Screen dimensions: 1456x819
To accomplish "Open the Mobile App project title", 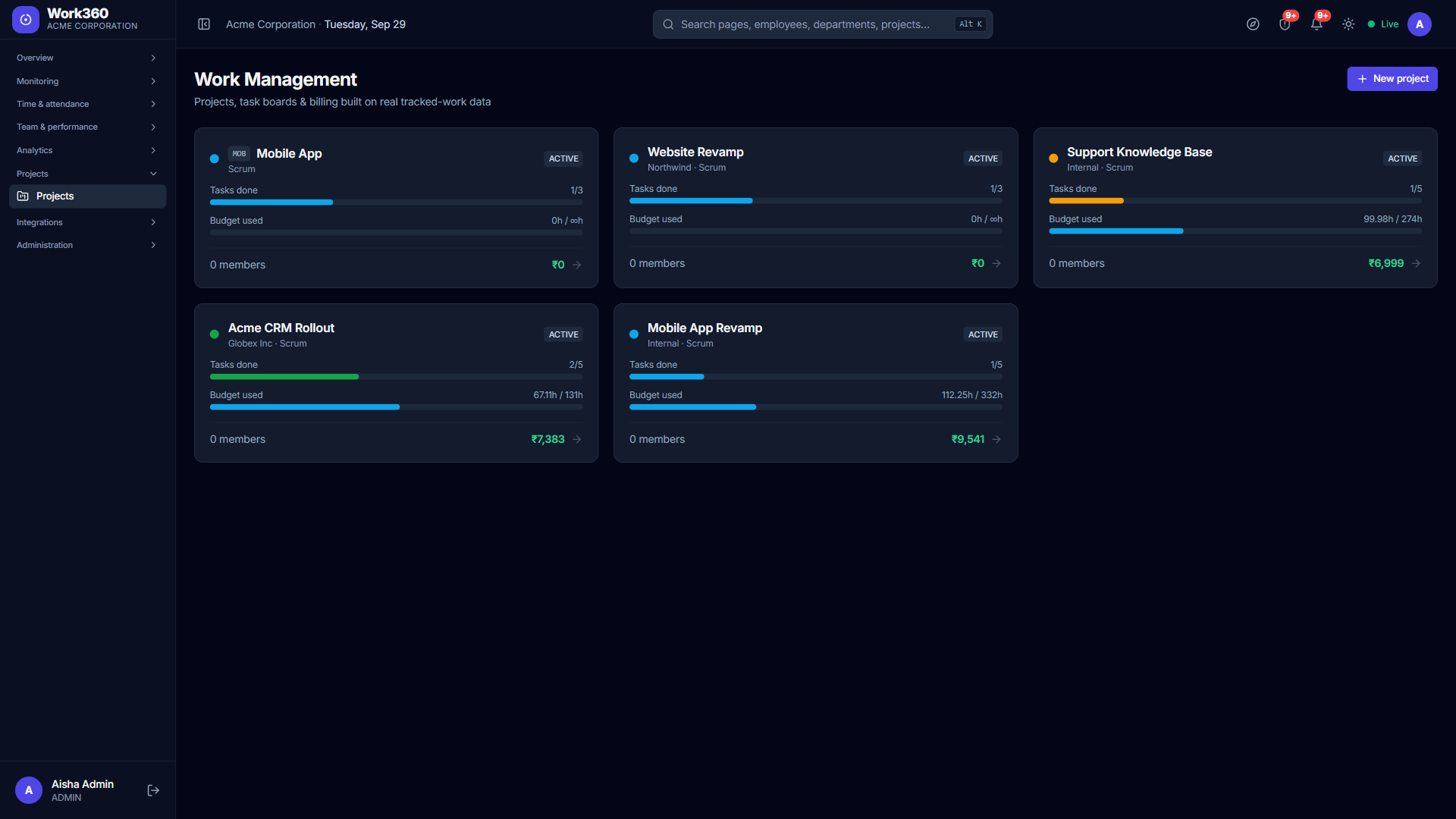I will (289, 153).
